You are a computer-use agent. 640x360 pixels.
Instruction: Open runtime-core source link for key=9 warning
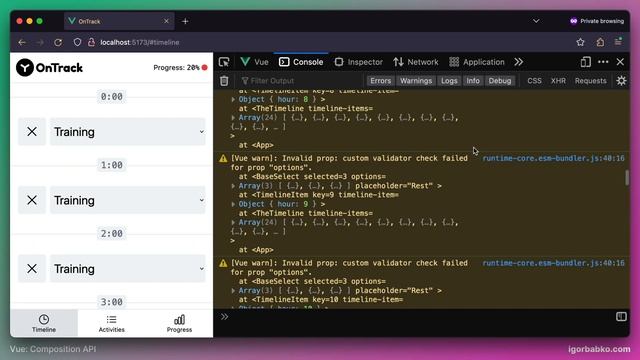(x=553, y=158)
